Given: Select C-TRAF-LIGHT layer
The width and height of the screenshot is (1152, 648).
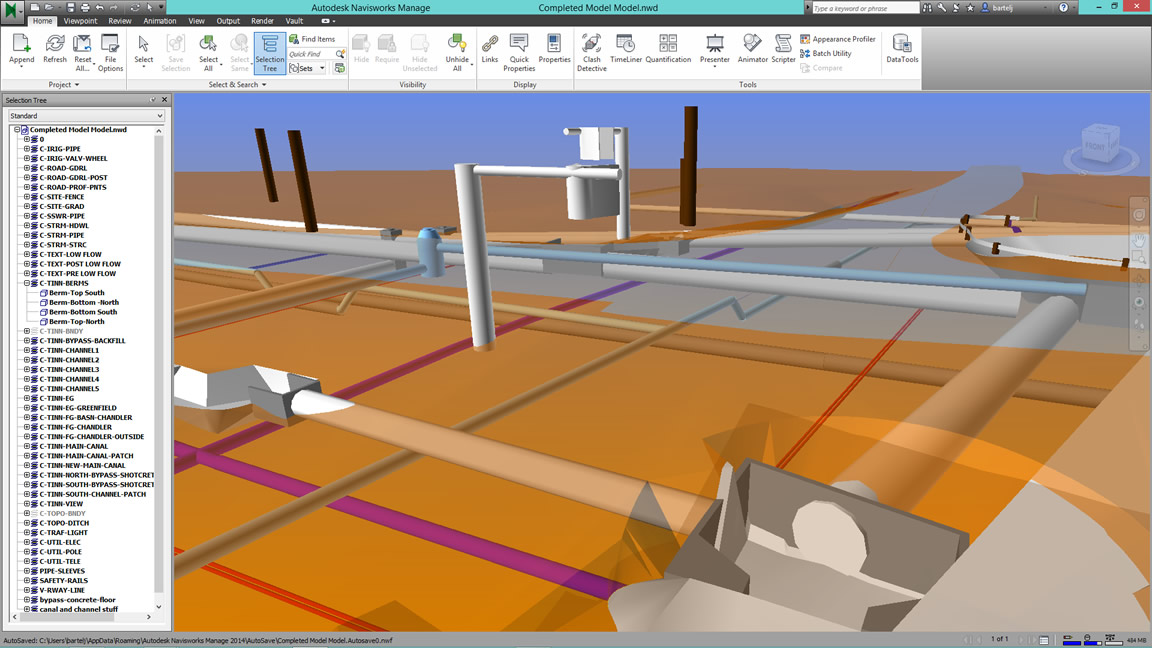Looking at the screenshot, I should (x=63, y=533).
